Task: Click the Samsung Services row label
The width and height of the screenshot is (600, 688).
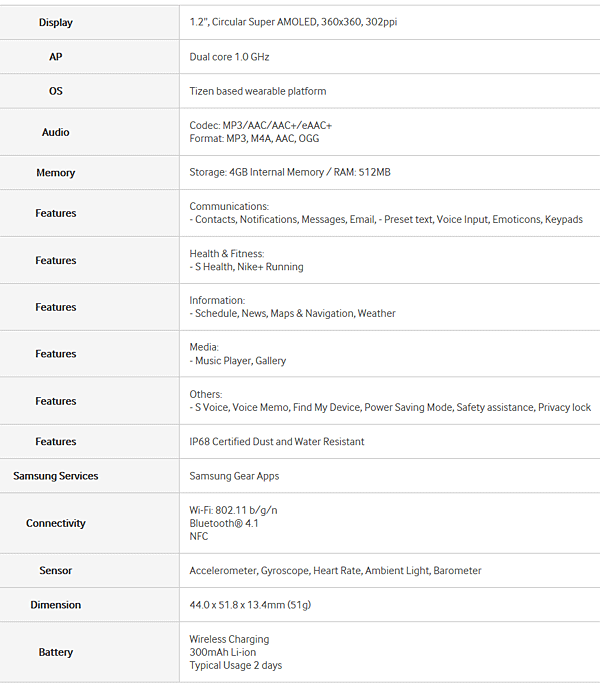Action: point(56,476)
